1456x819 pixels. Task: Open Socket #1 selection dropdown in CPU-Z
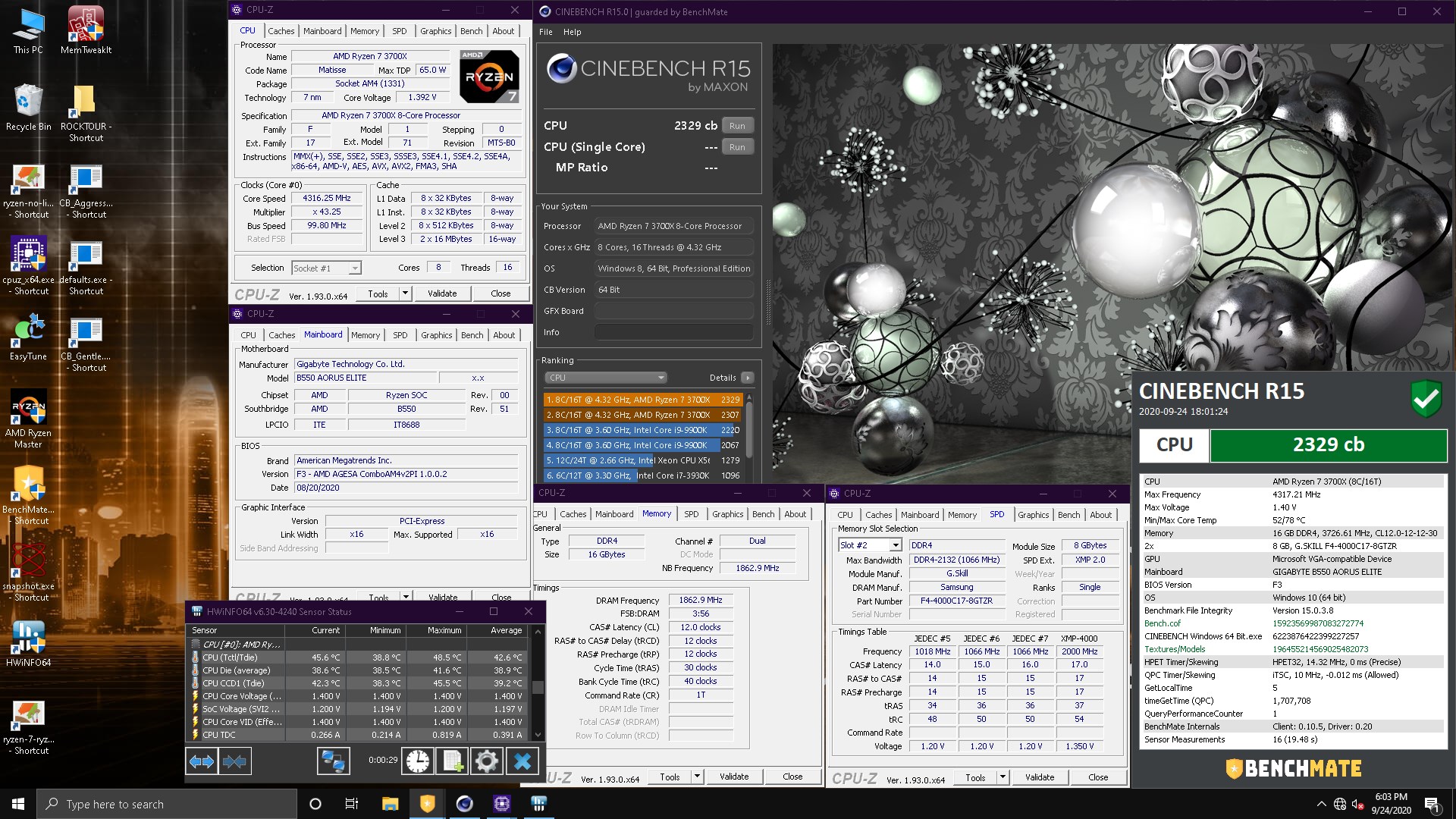(355, 268)
